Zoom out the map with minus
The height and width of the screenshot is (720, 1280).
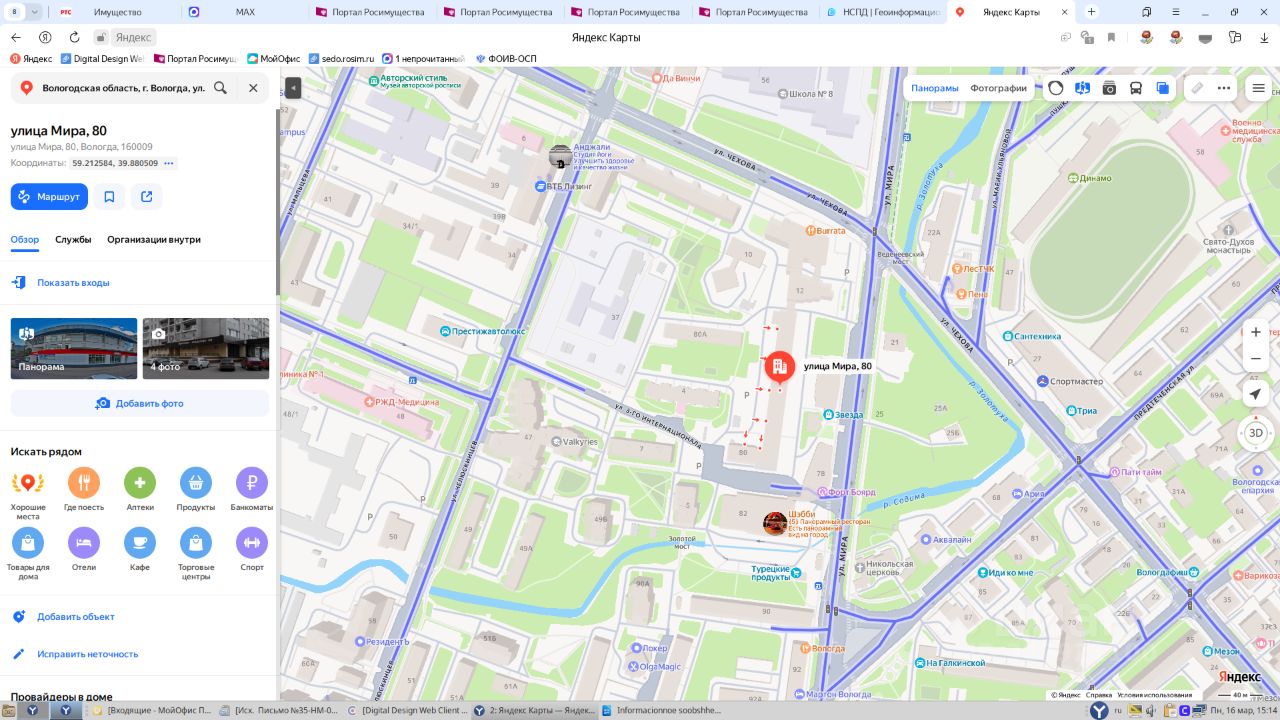coord(1256,359)
